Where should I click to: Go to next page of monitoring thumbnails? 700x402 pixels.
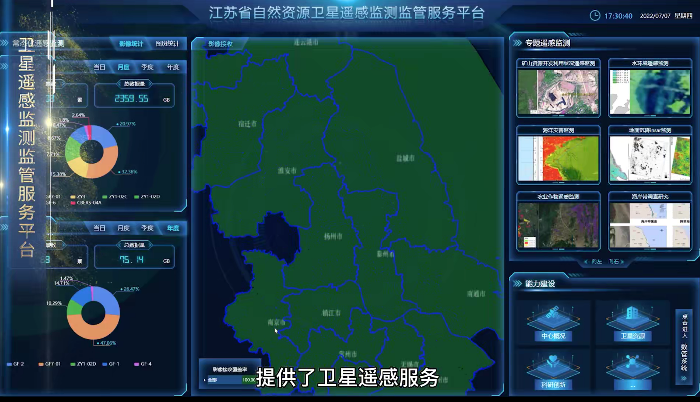[x=616, y=262]
